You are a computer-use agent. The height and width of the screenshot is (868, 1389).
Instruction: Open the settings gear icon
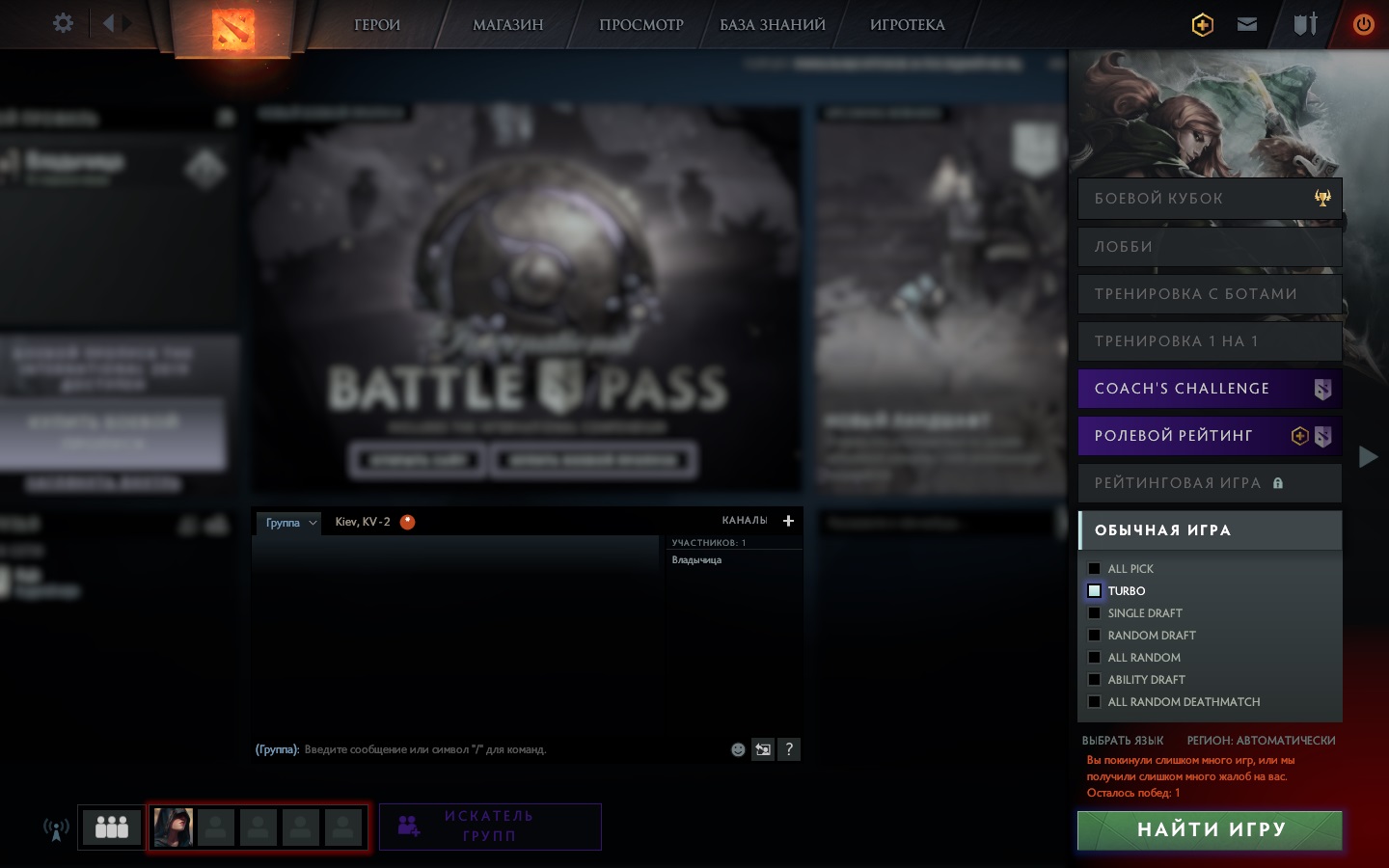point(63,22)
